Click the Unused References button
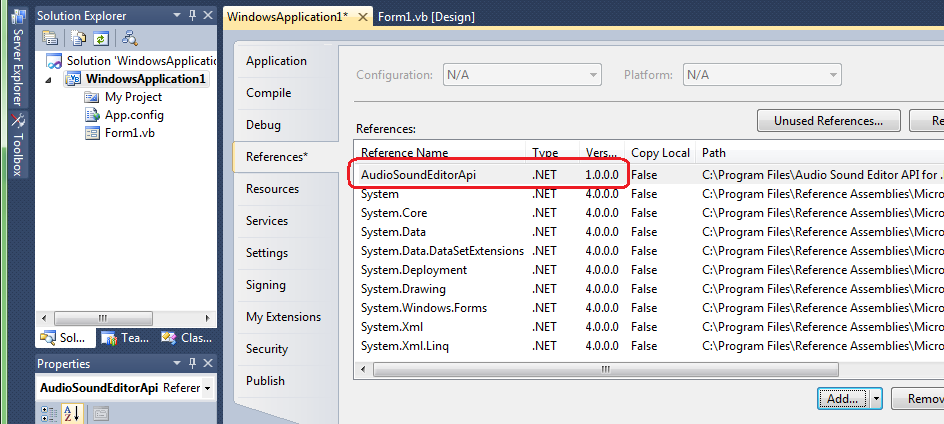 point(828,121)
